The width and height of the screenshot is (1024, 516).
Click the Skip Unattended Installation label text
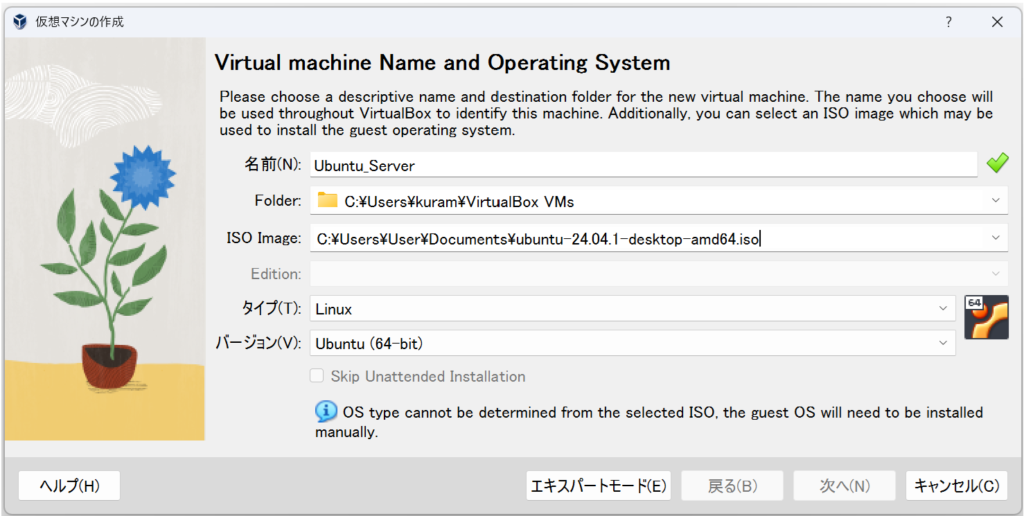click(x=428, y=376)
